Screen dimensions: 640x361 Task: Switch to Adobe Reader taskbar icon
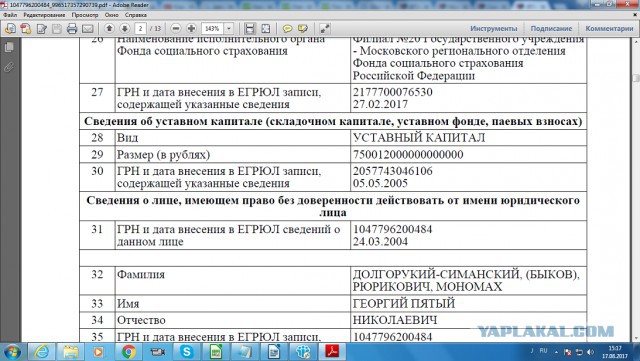[332, 352]
